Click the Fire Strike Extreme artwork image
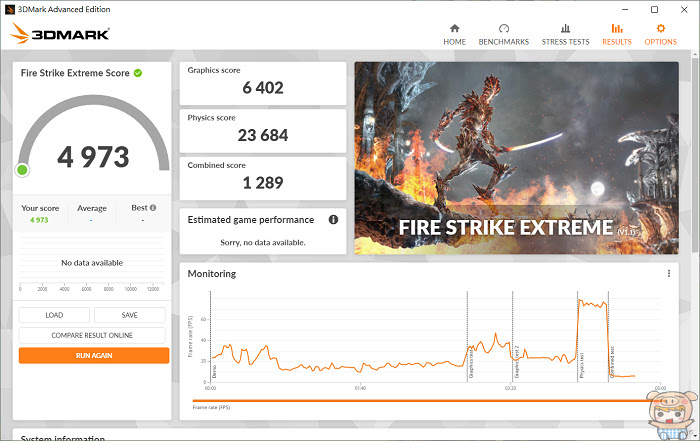The height and width of the screenshot is (441, 700). click(517, 158)
